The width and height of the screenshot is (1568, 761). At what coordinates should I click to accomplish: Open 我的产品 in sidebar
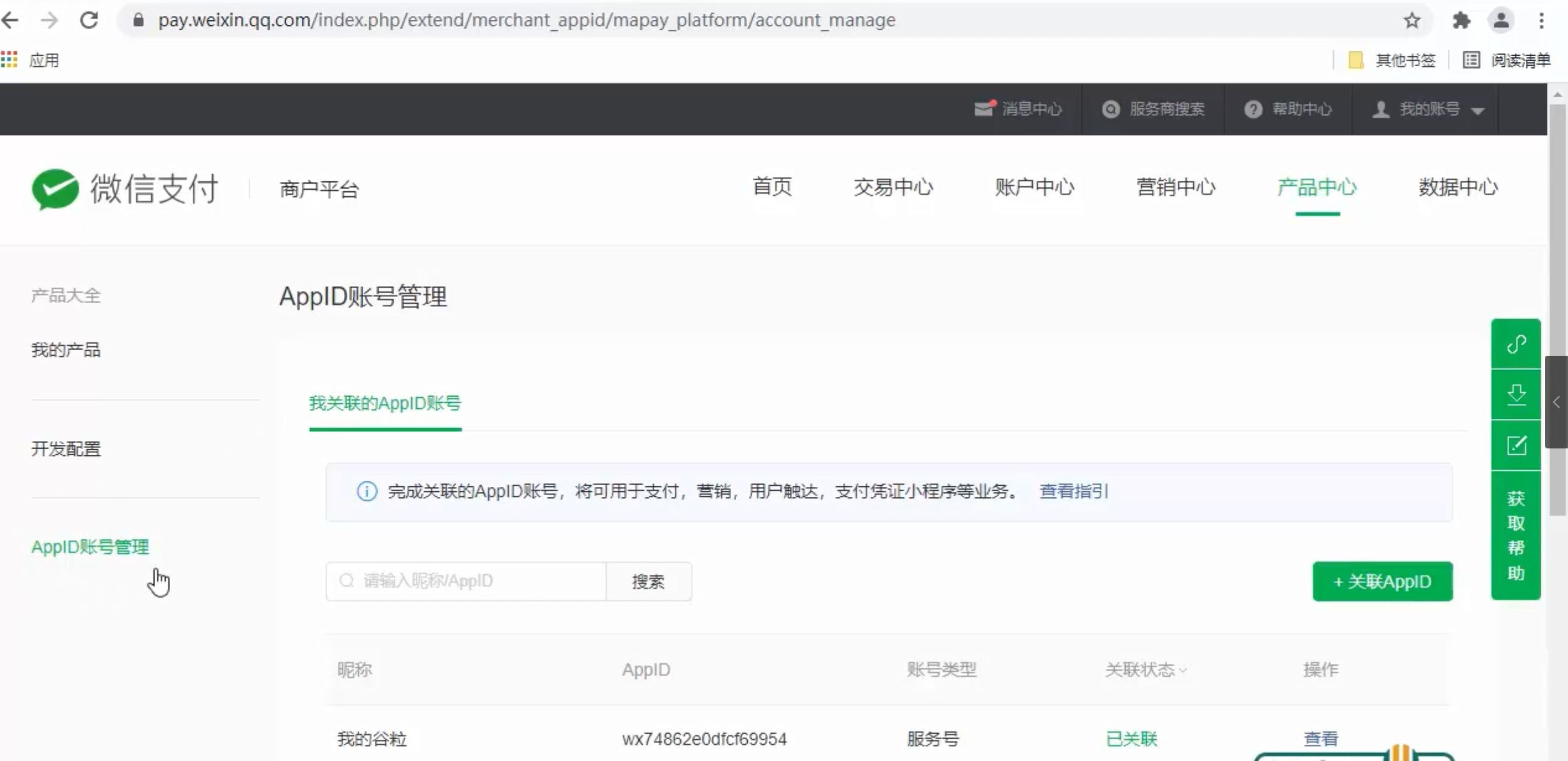tap(66, 350)
